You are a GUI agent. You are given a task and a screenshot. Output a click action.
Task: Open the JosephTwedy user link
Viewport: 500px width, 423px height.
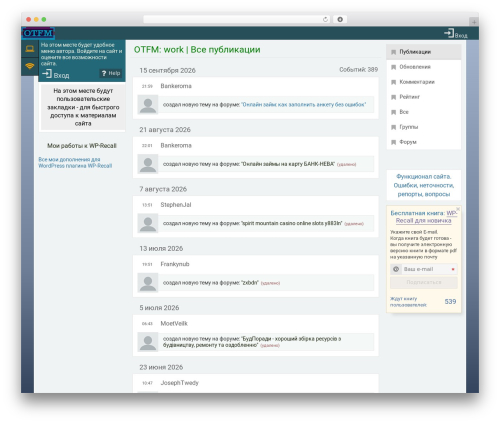tap(179, 383)
